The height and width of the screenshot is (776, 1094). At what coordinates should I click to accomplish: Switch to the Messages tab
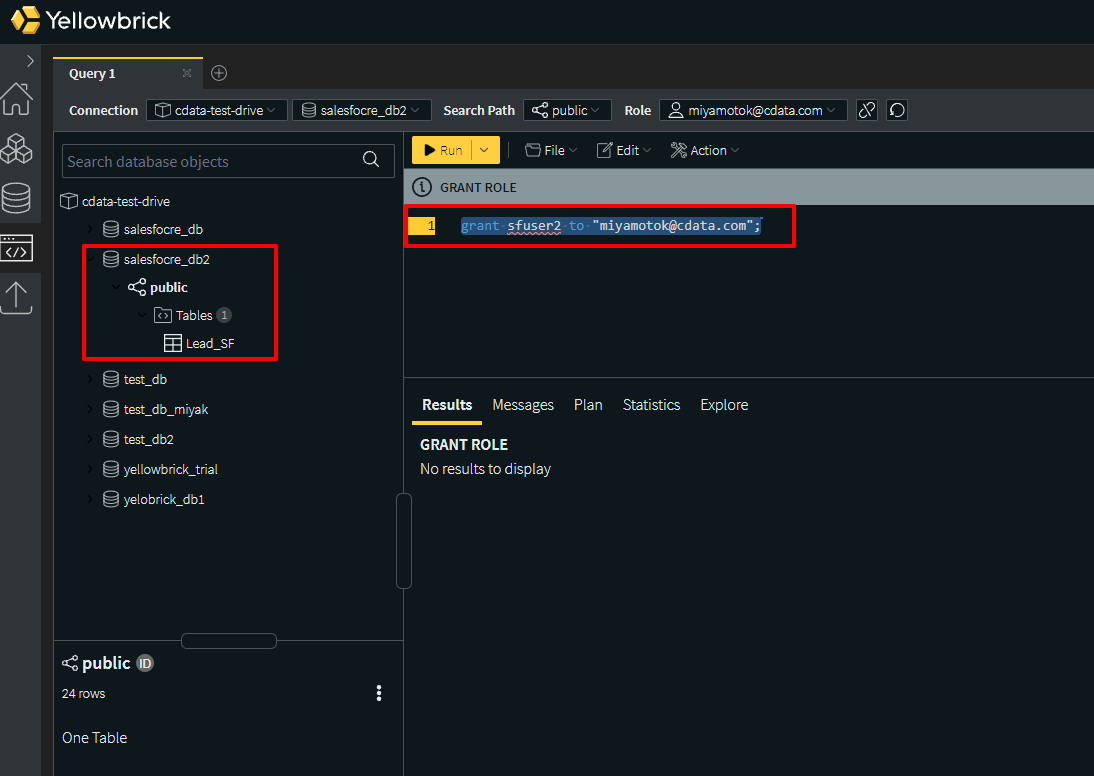coord(522,405)
